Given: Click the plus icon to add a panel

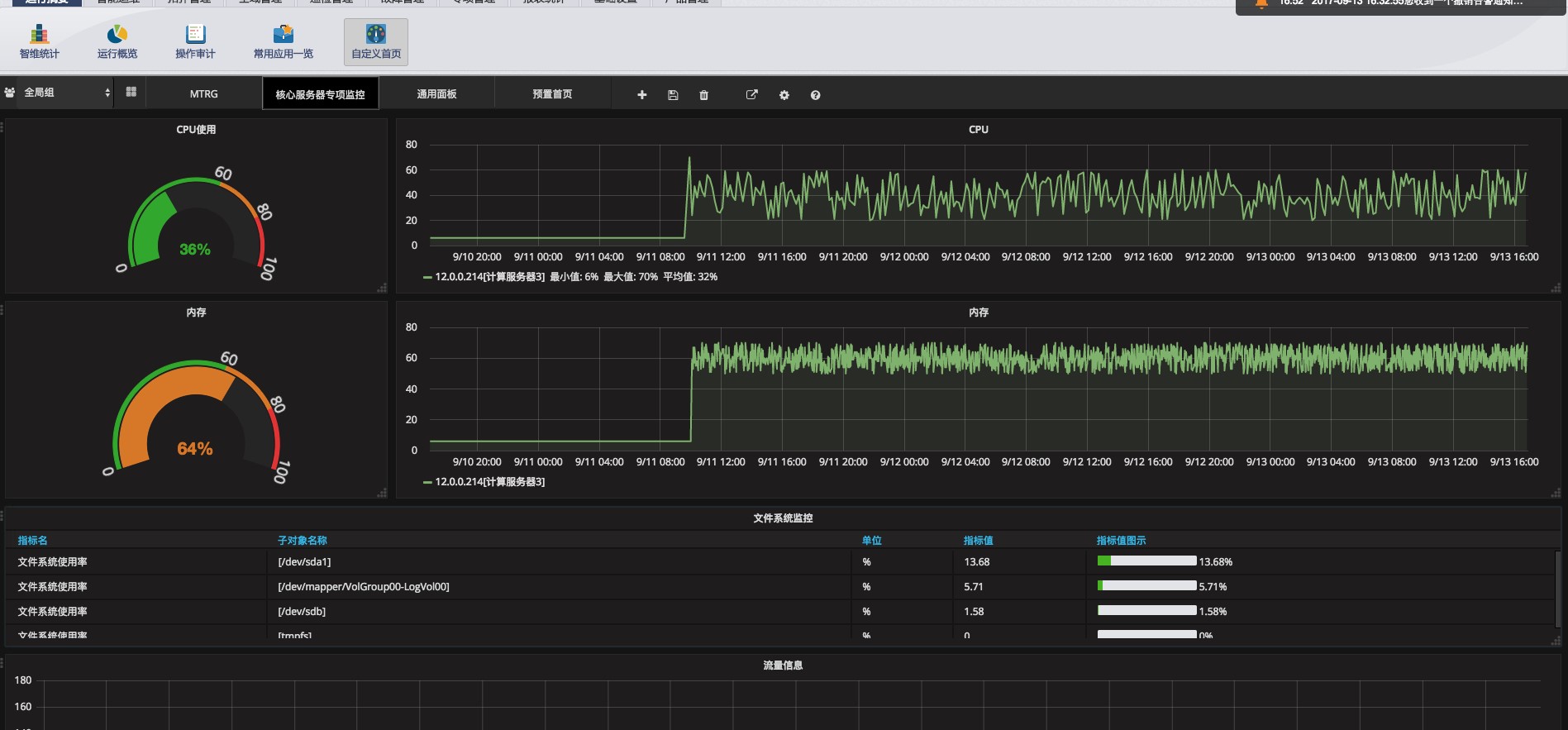Looking at the screenshot, I should pyautogui.click(x=641, y=95).
